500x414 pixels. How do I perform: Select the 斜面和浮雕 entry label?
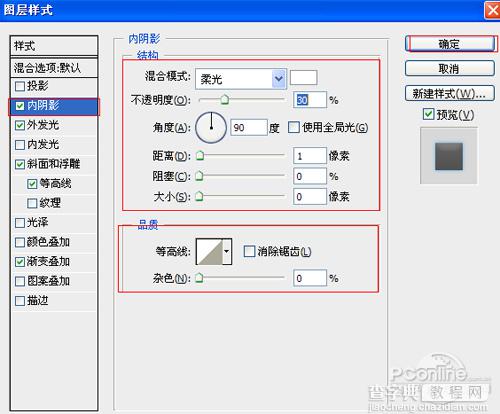pos(54,164)
